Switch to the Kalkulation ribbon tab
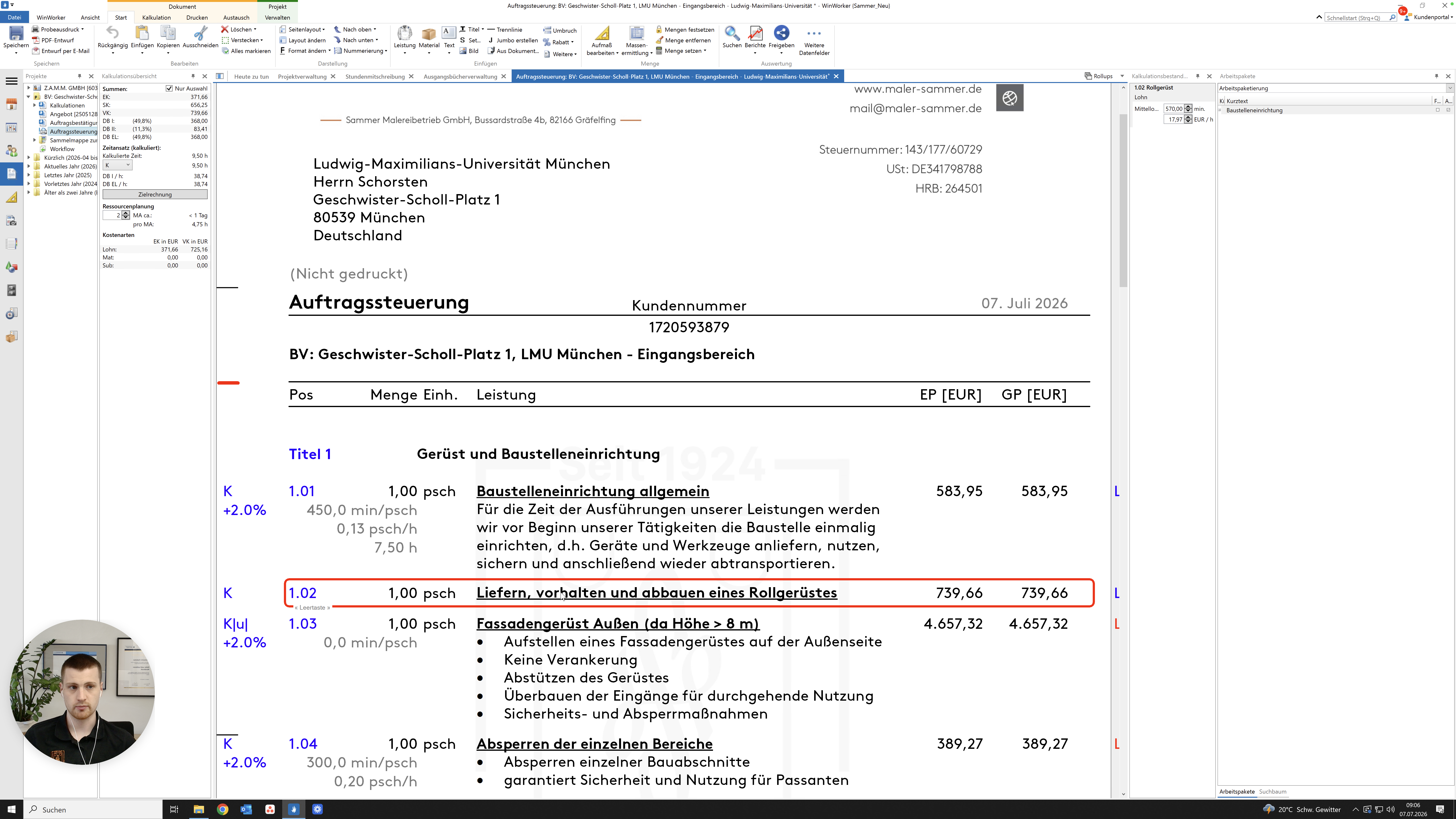The height and width of the screenshot is (819, 1456). click(x=156, y=17)
